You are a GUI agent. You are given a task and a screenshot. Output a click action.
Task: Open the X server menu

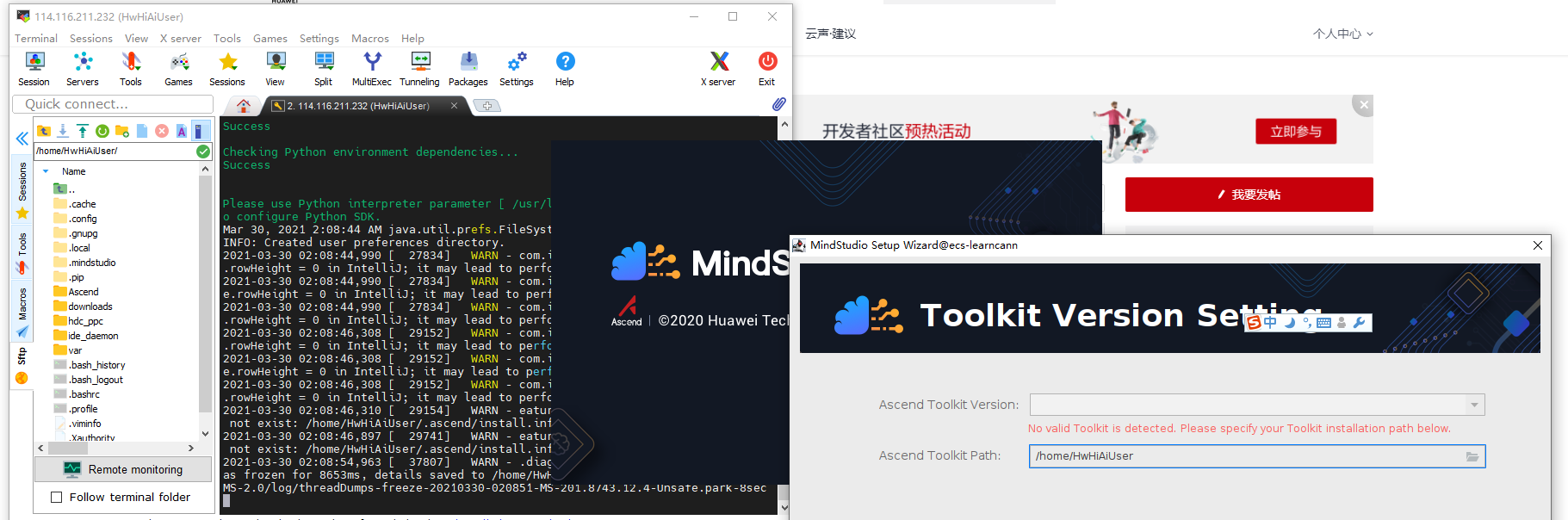181,39
